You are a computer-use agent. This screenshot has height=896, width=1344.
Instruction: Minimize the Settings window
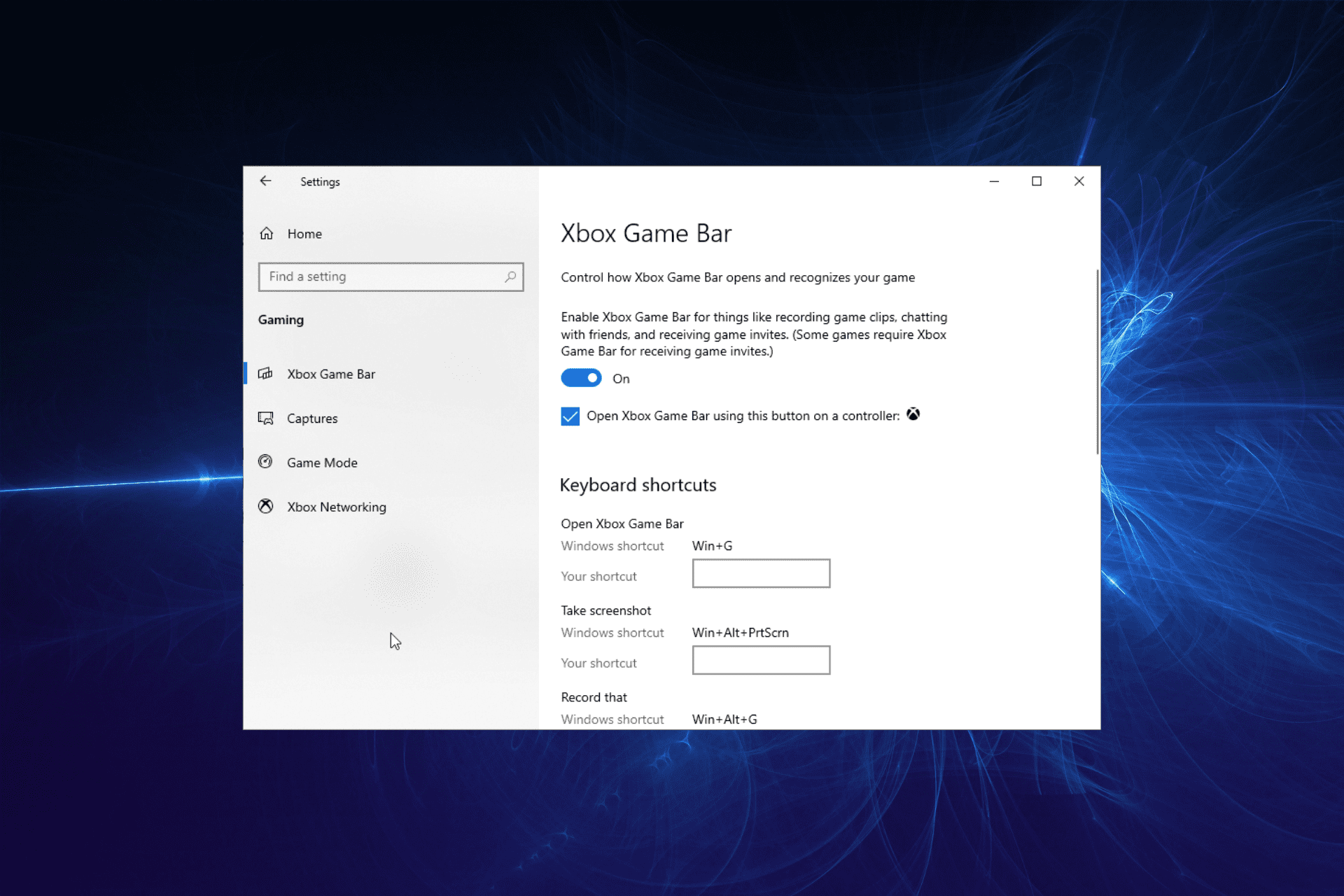pos(994,181)
